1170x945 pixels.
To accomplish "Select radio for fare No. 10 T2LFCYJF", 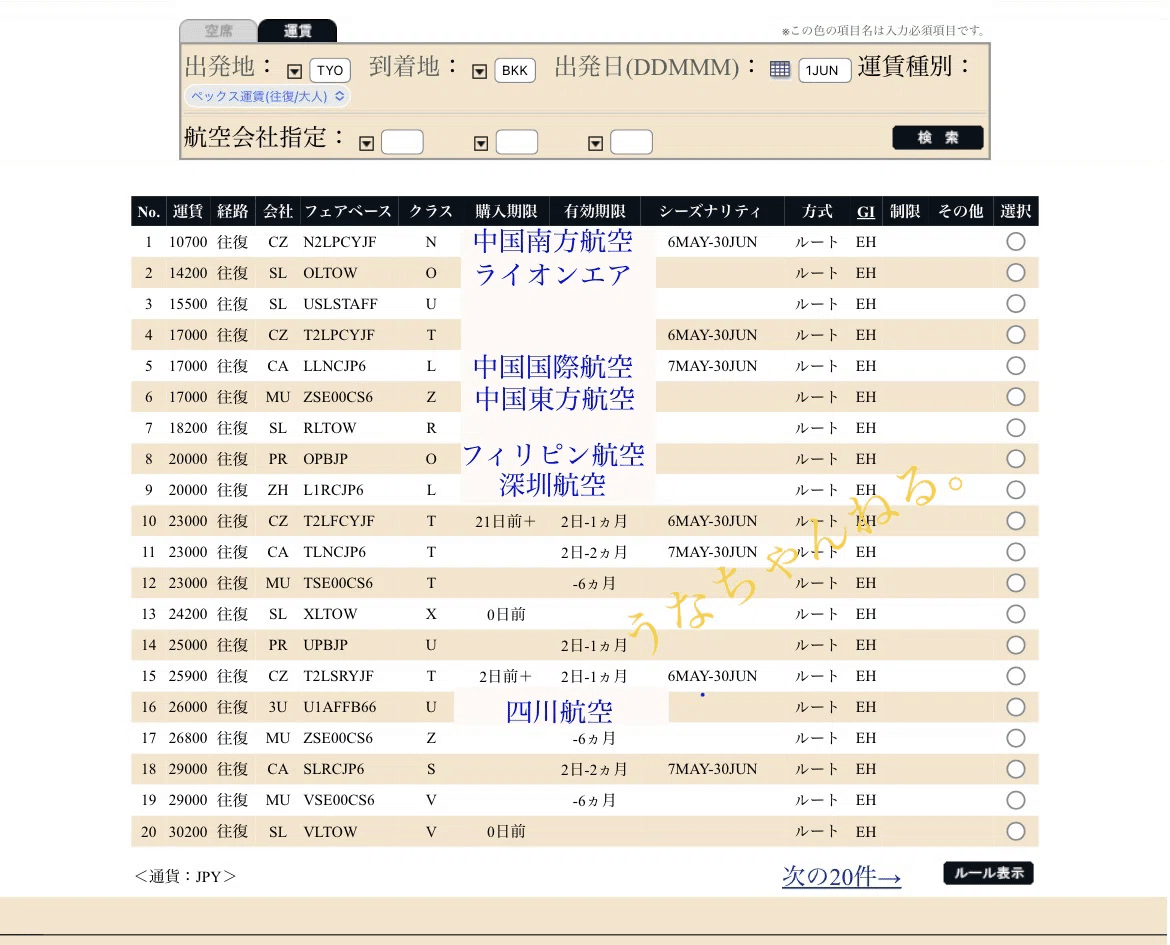I will click(1016, 520).
